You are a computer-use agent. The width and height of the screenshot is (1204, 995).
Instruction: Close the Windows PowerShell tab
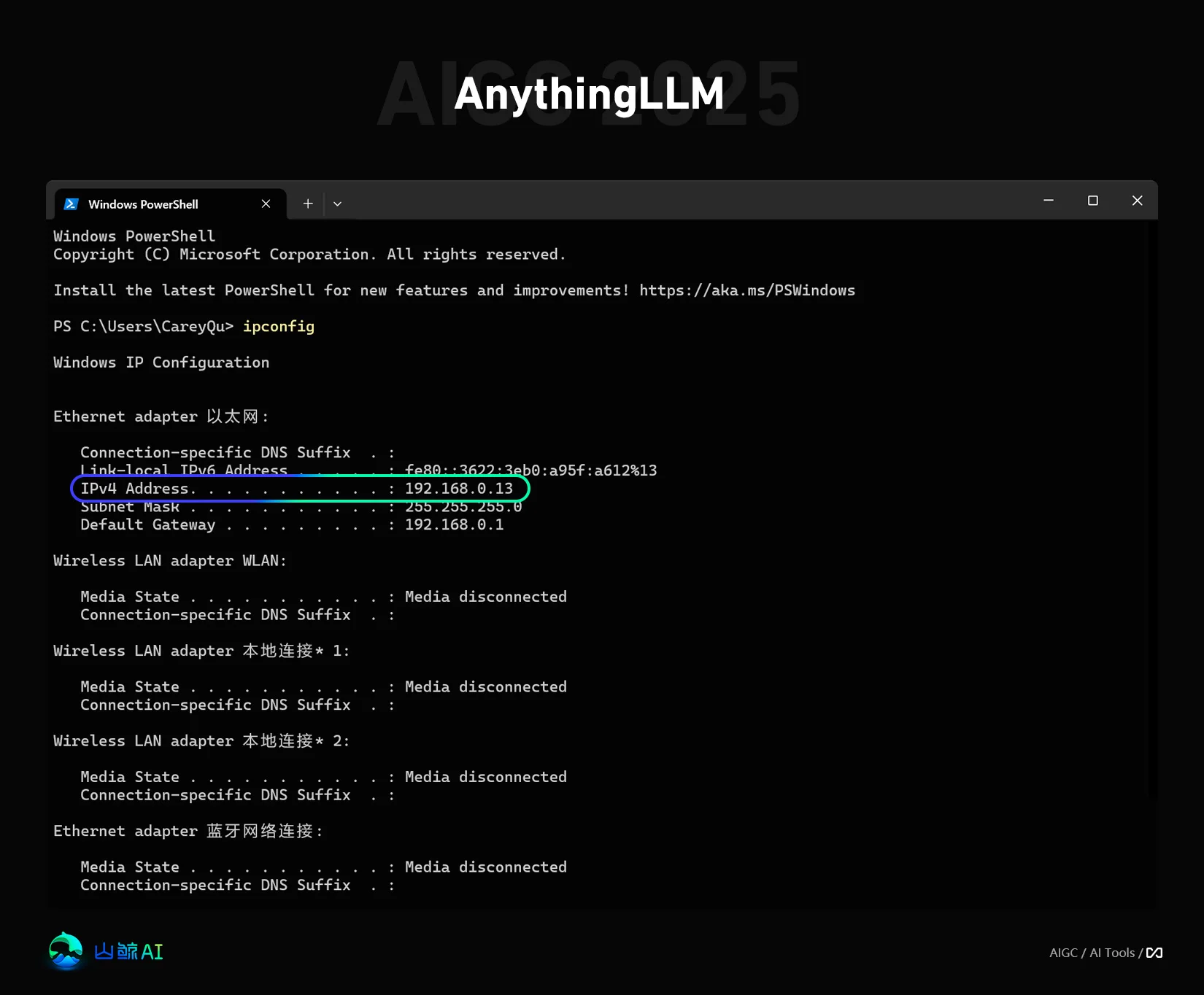[x=266, y=204]
